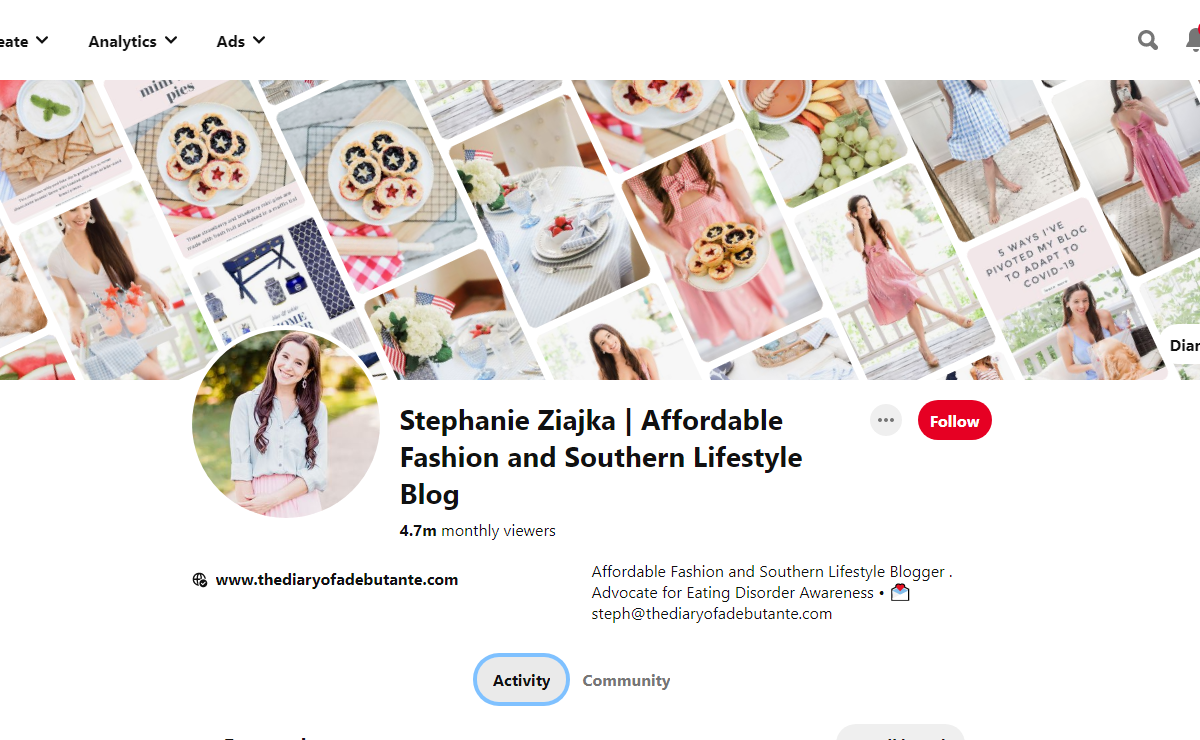The width and height of the screenshot is (1200, 740).
Task: Click the globe icon beside the website
Action: click(200, 580)
